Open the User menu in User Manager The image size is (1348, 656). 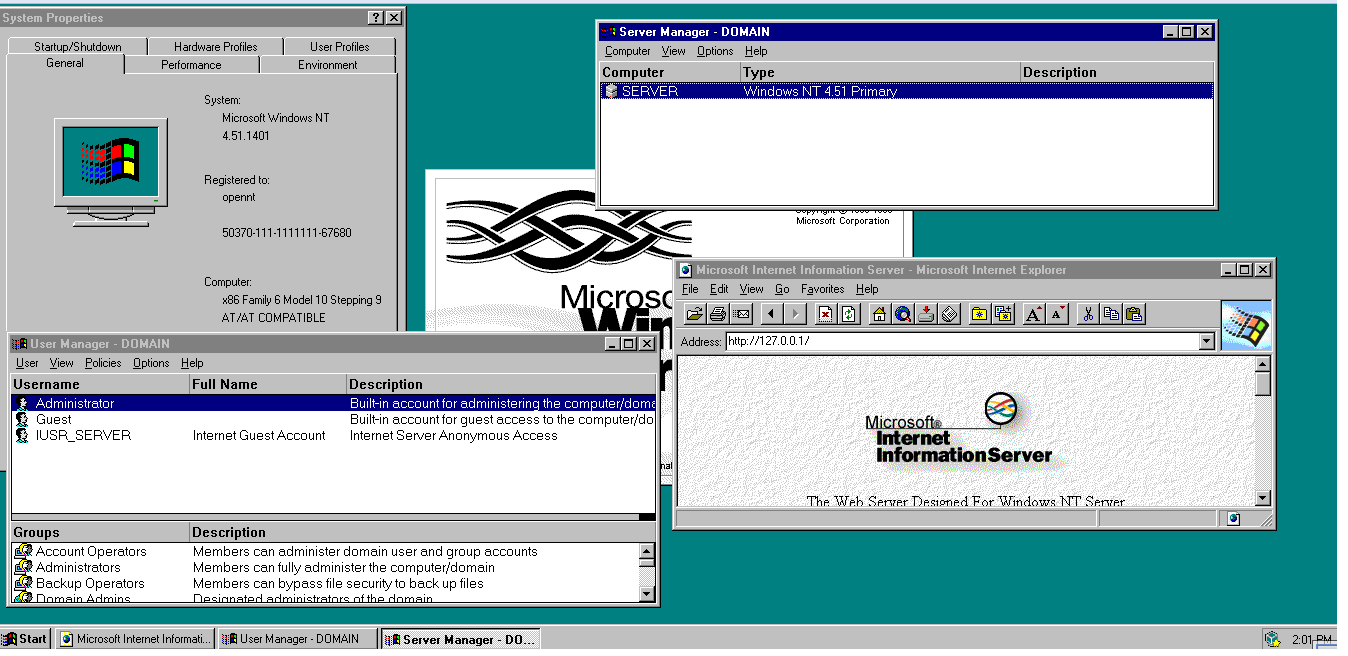[27, 363]
